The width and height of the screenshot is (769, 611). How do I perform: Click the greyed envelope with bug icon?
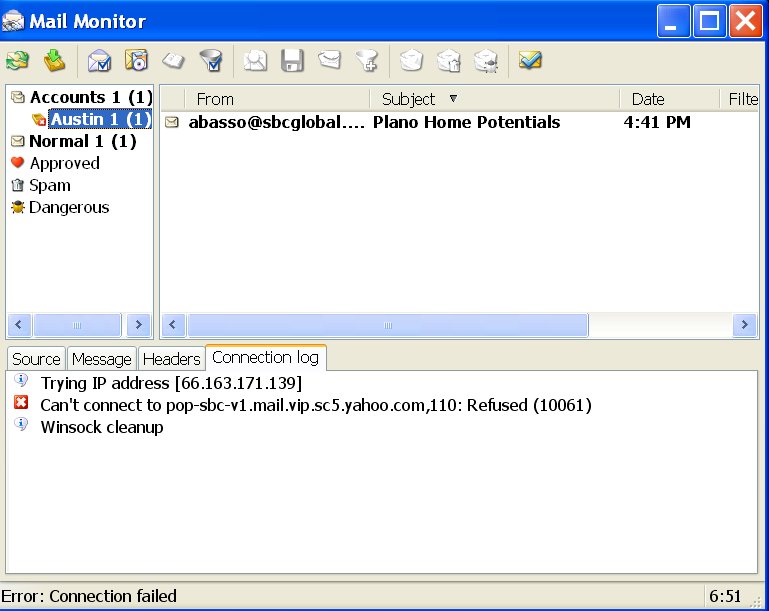tap(486, 61)
